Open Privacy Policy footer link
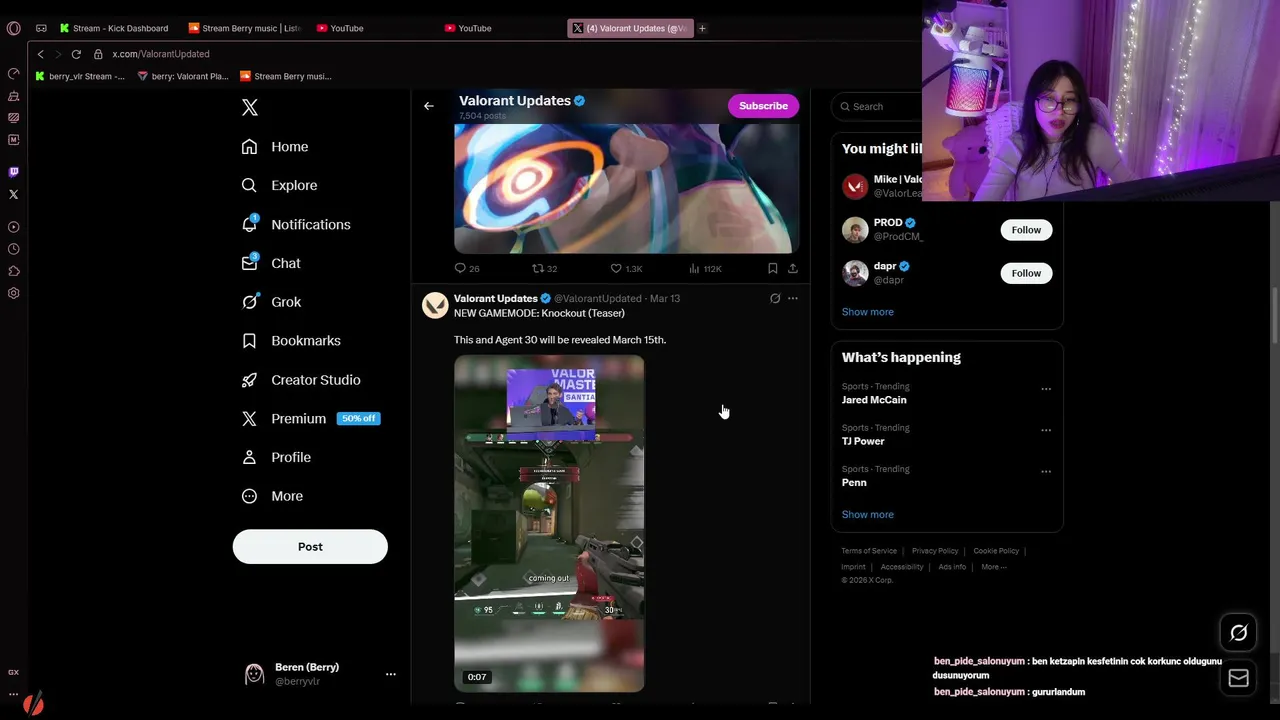The width and height of the screenshot is (1280, 720). (935, 551)
